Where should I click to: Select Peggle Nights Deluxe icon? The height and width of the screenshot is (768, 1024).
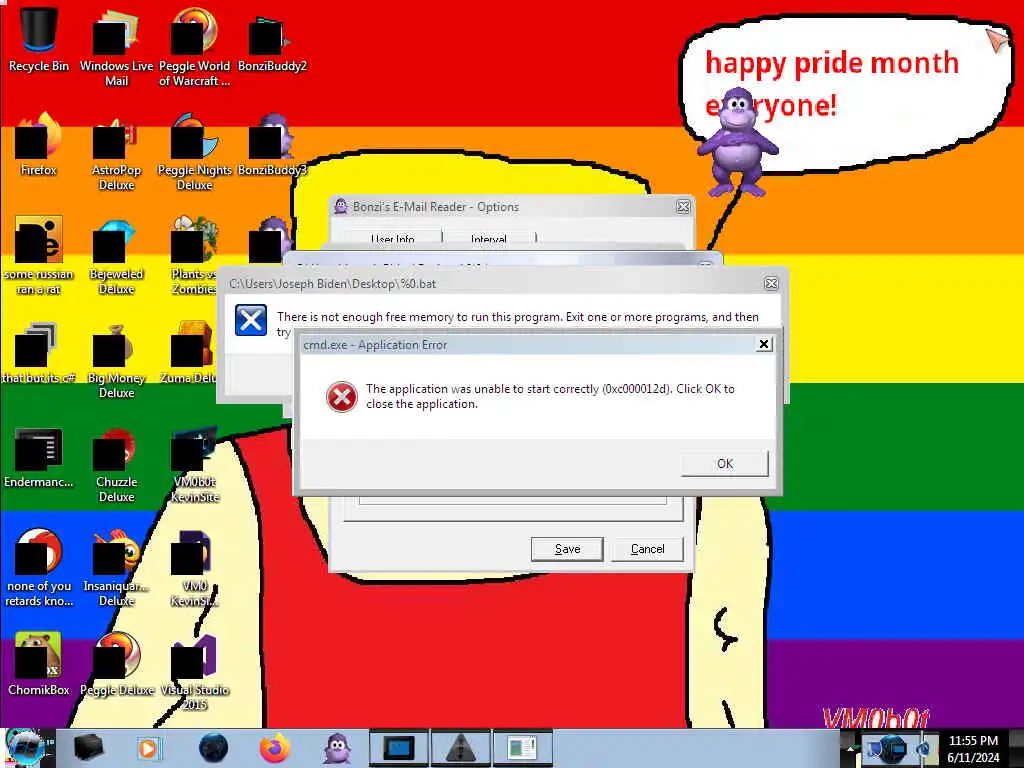(x=194, y=152)
